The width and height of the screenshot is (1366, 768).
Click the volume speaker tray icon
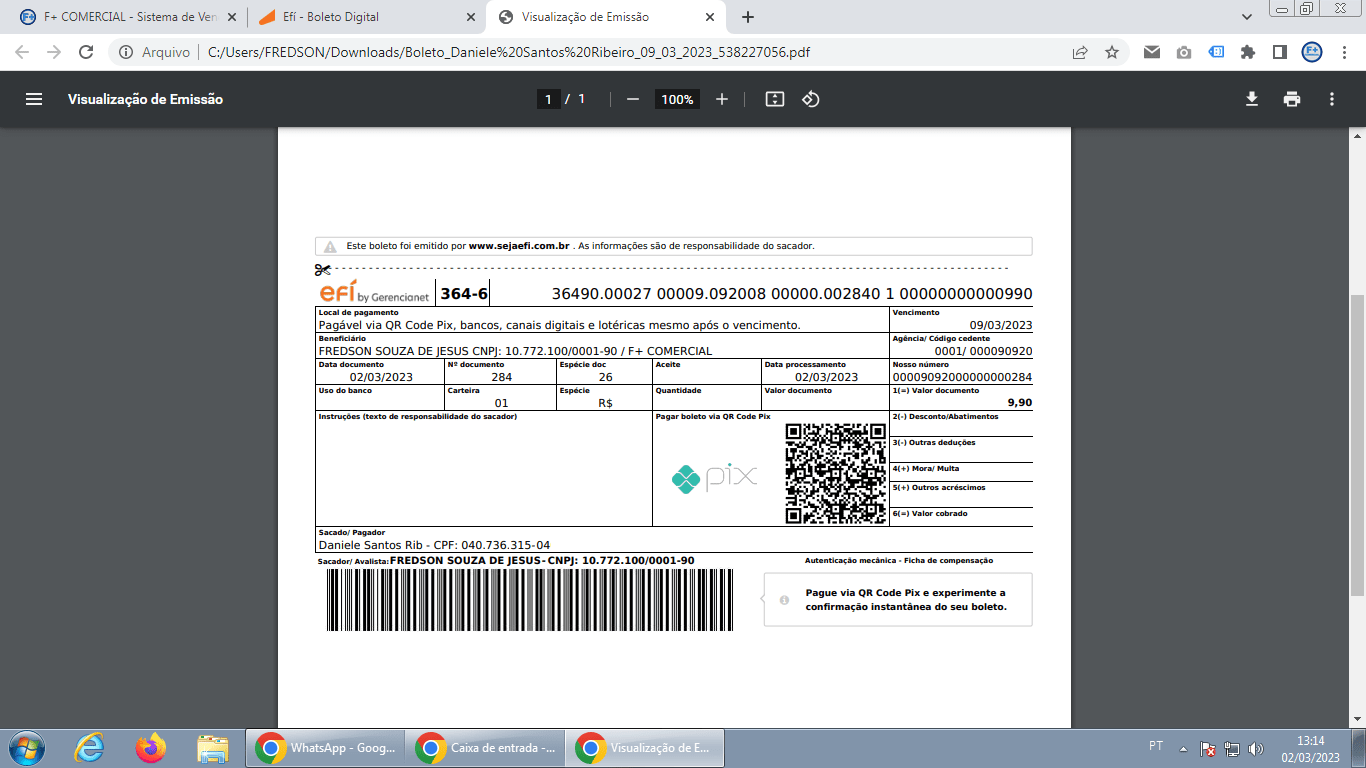click(1256, 748)
